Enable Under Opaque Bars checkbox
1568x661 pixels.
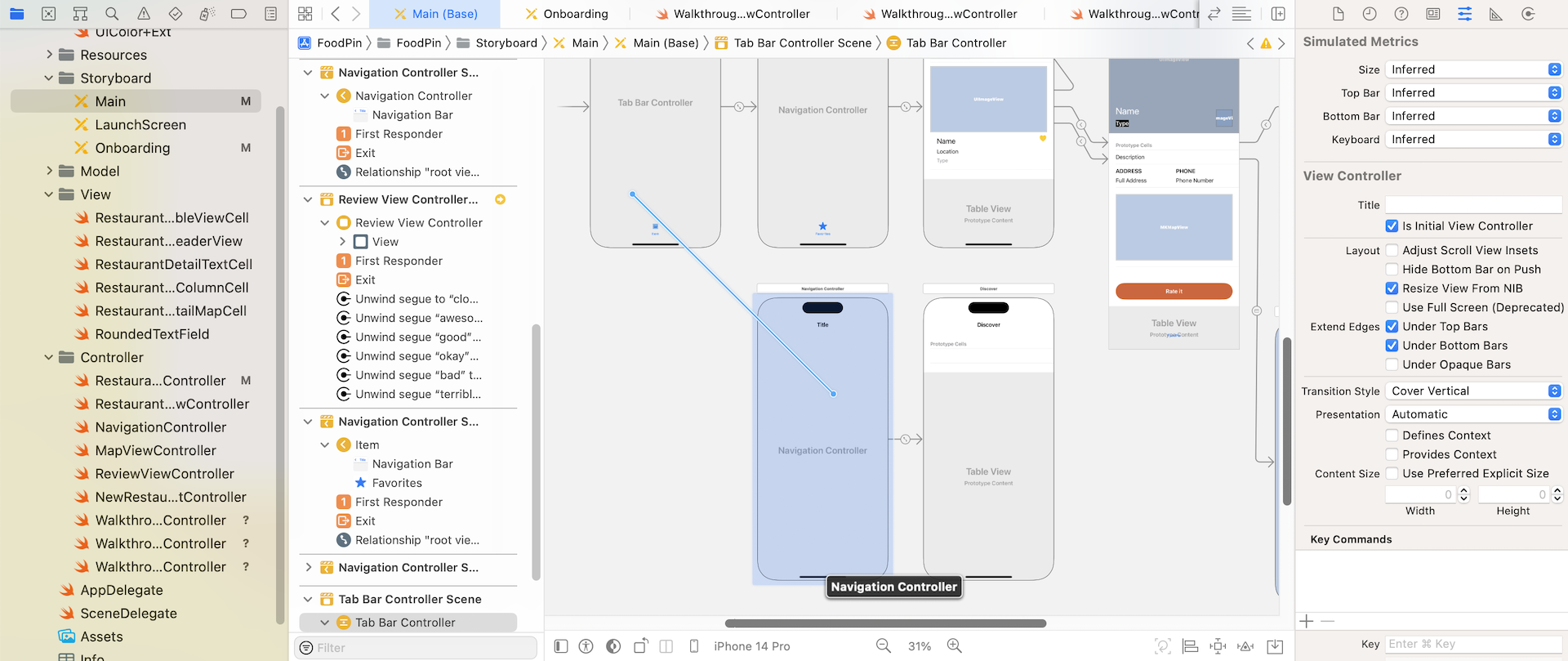click(x=1392, y=365)
